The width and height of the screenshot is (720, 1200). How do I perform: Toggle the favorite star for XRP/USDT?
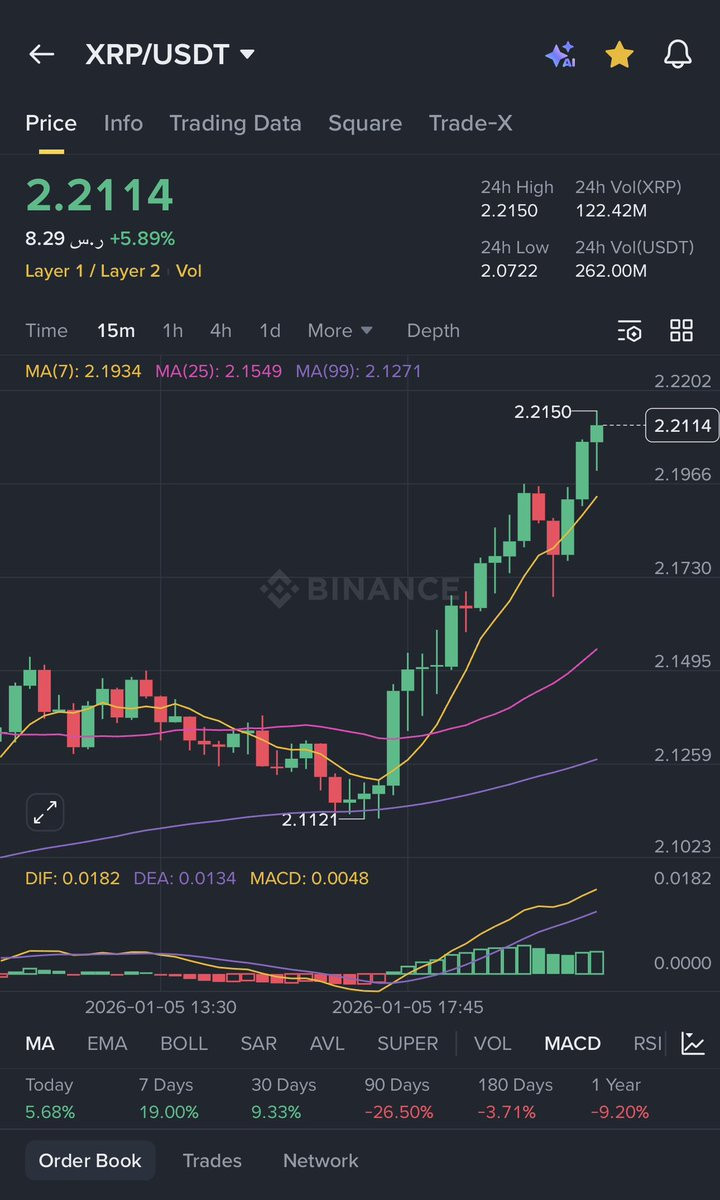click(x=619, y=54)
